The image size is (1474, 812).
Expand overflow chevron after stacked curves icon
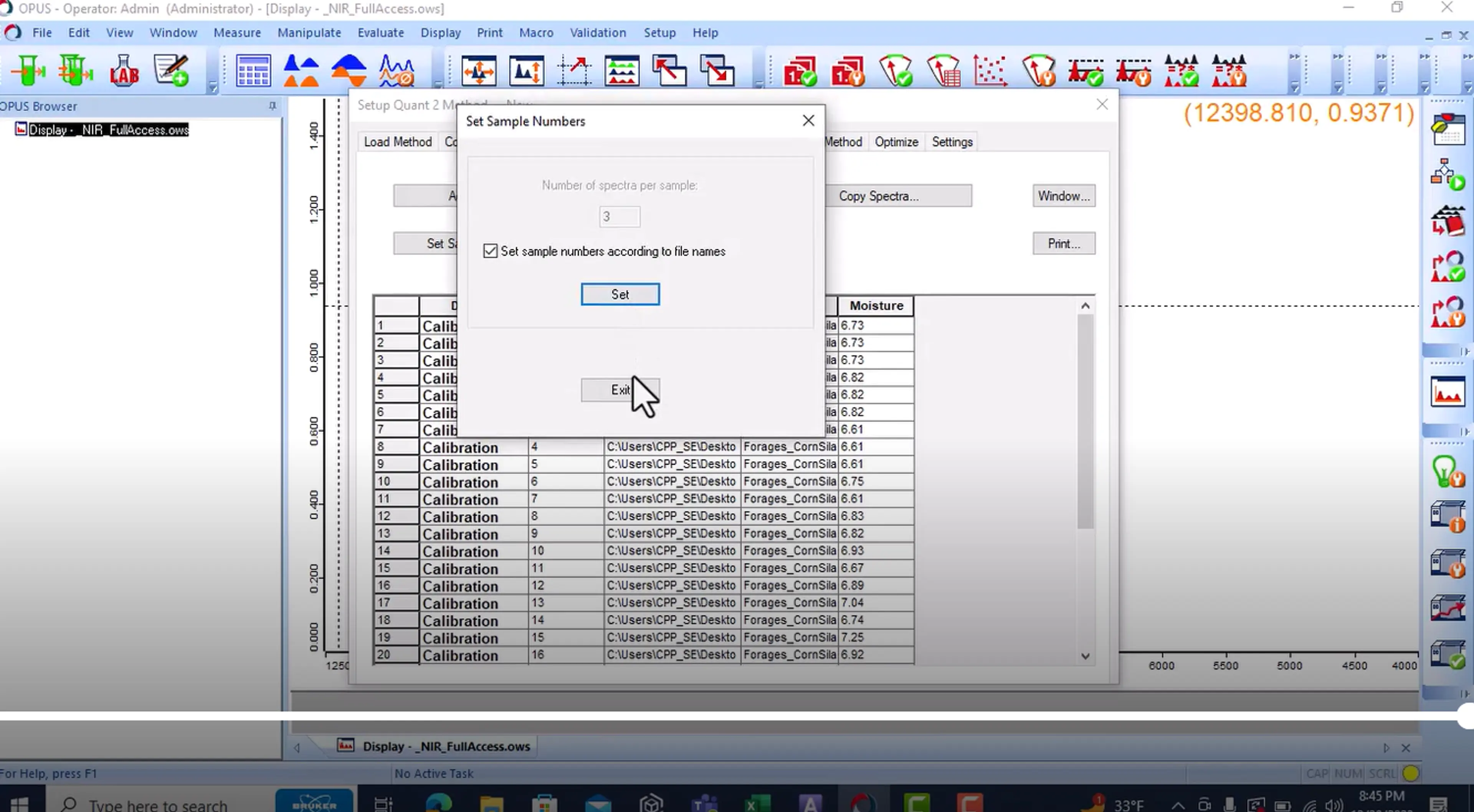438,85
